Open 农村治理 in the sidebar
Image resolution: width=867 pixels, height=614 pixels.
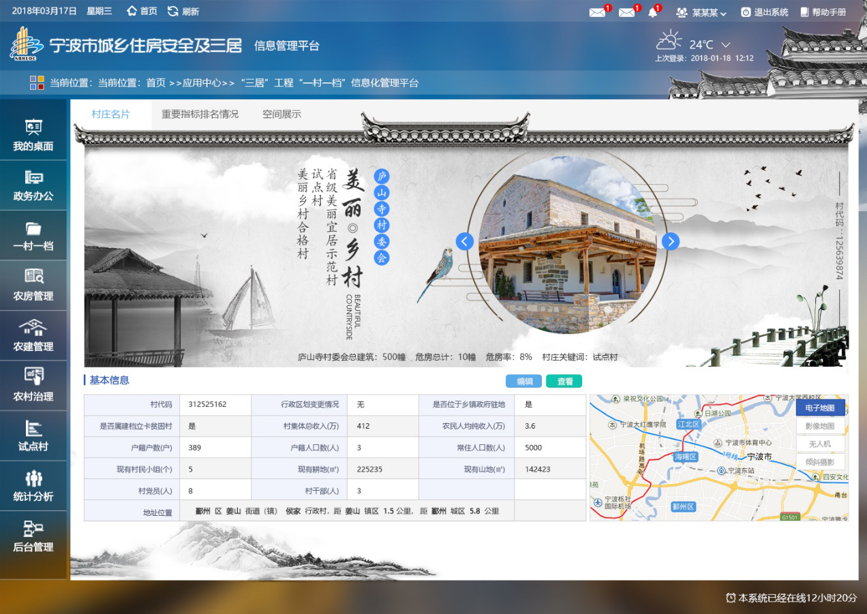coord(33,384)
